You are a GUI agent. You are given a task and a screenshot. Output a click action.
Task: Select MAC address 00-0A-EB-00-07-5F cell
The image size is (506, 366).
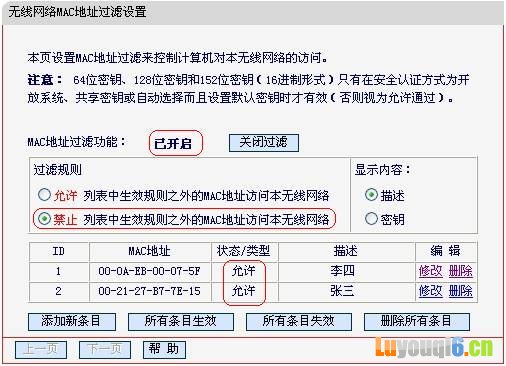(150, 271)
